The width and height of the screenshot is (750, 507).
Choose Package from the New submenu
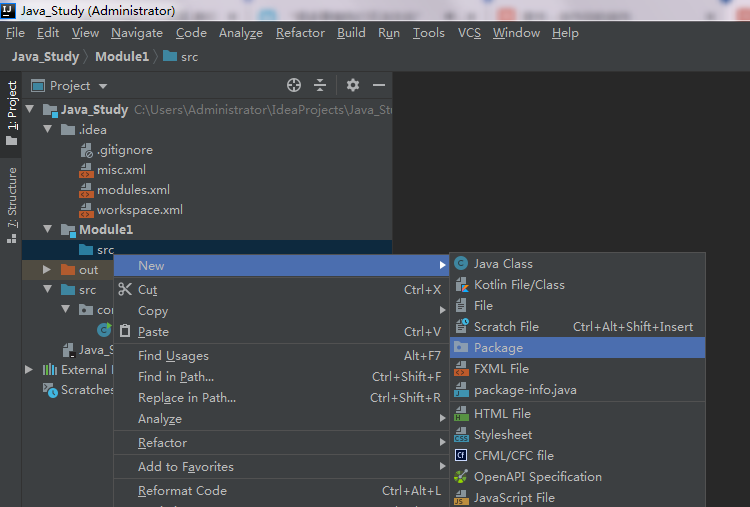577,348
